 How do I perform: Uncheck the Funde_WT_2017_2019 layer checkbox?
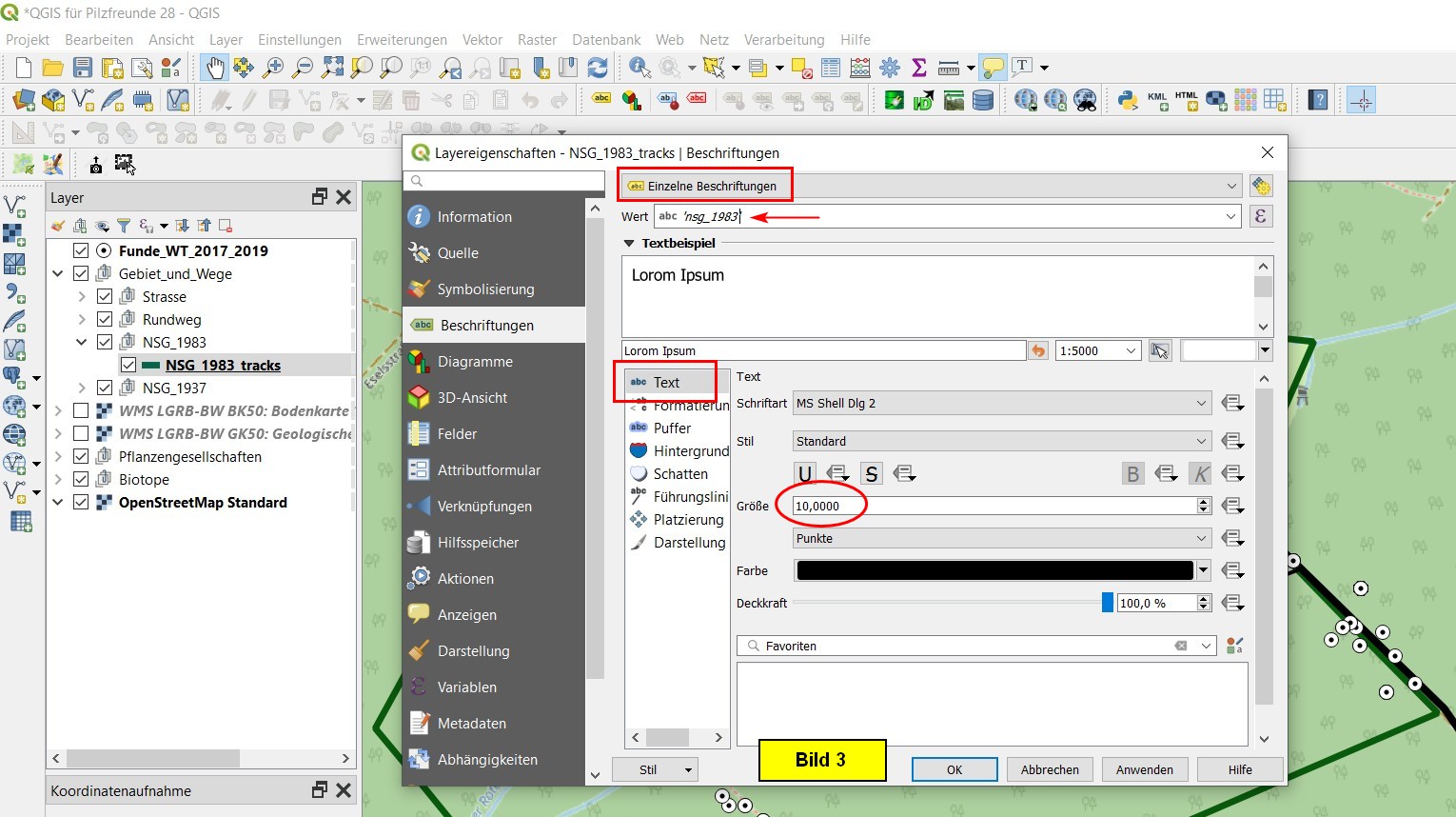coord(81,251)
